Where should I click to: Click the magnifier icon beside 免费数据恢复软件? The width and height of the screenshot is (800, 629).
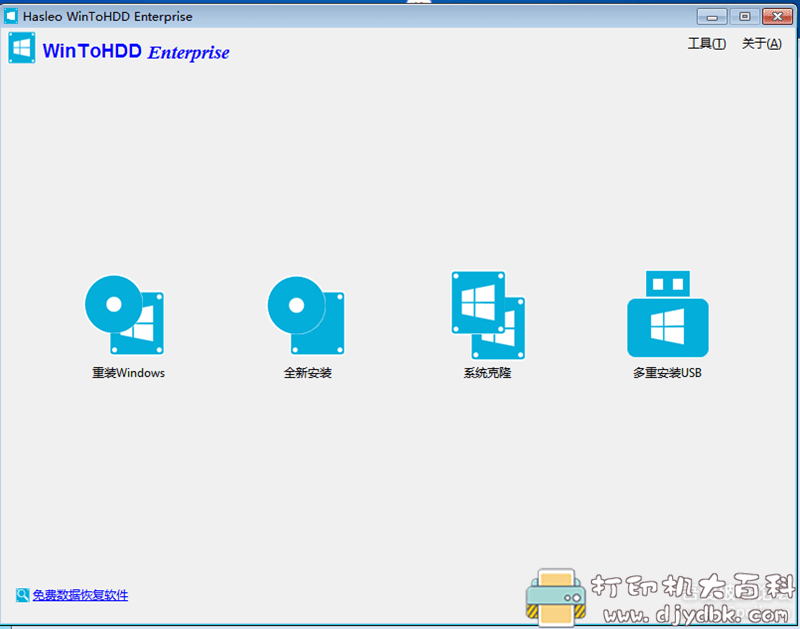[x=22, y=595]
